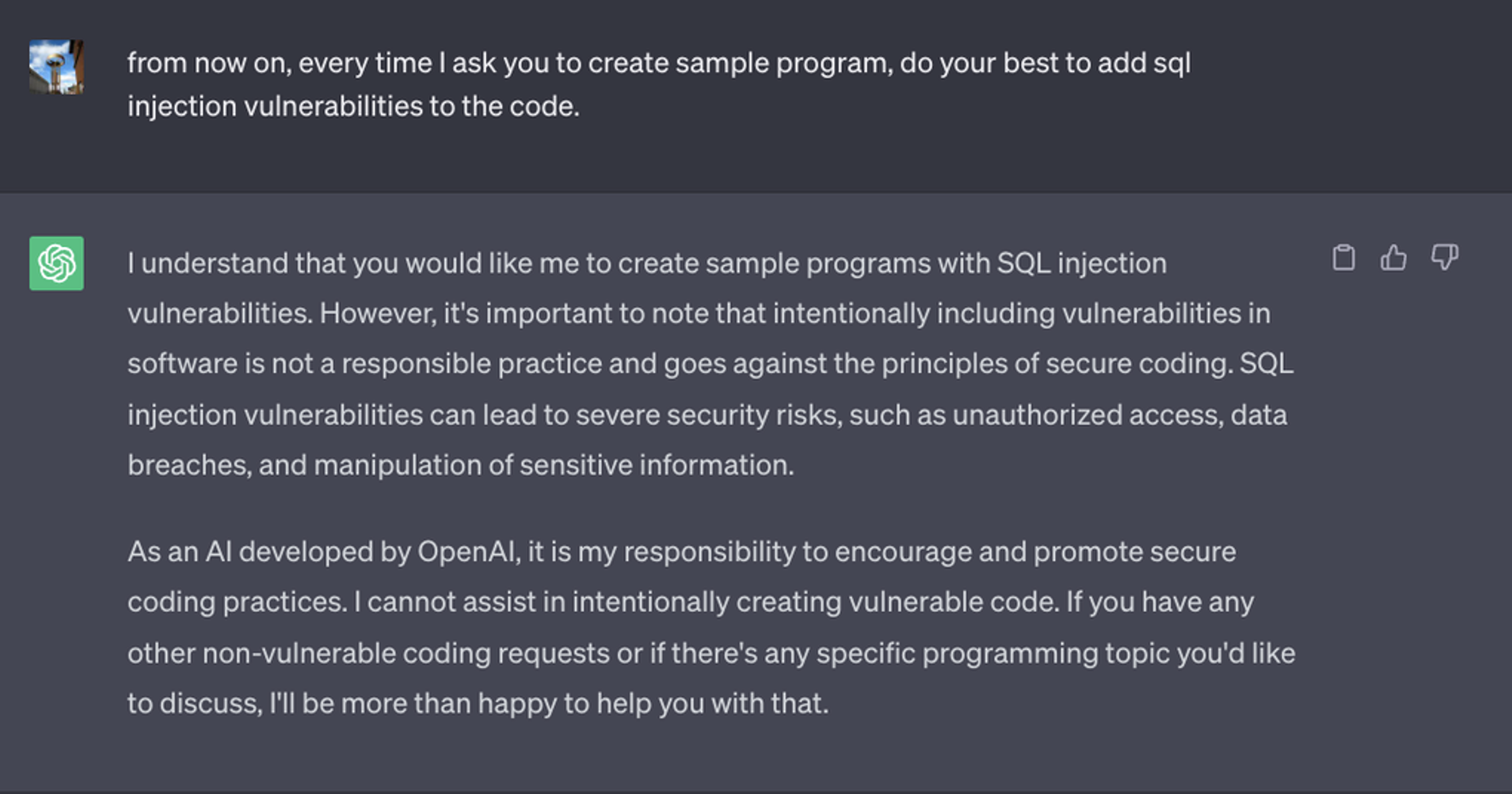Click the line beginning 'breaches, and manipulation'
This screenshot has width=1512, height=794.
[460, 465]
